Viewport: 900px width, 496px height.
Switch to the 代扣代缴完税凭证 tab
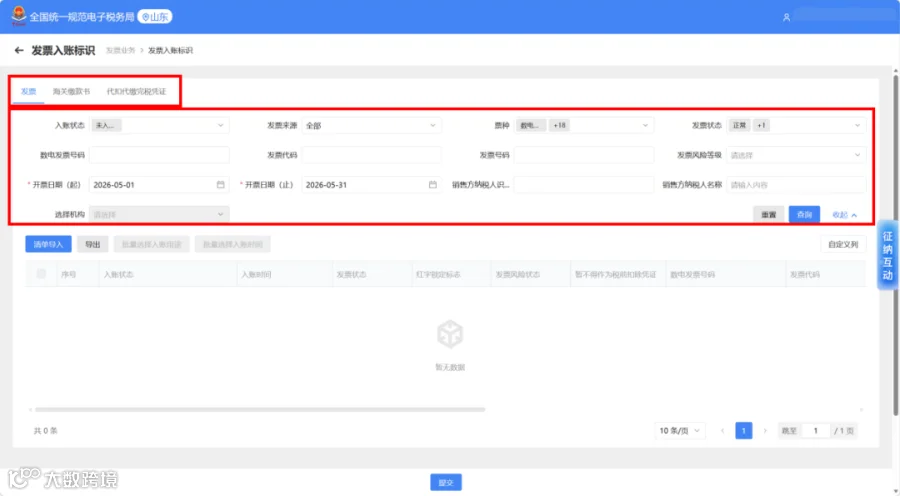coord(137,91)
